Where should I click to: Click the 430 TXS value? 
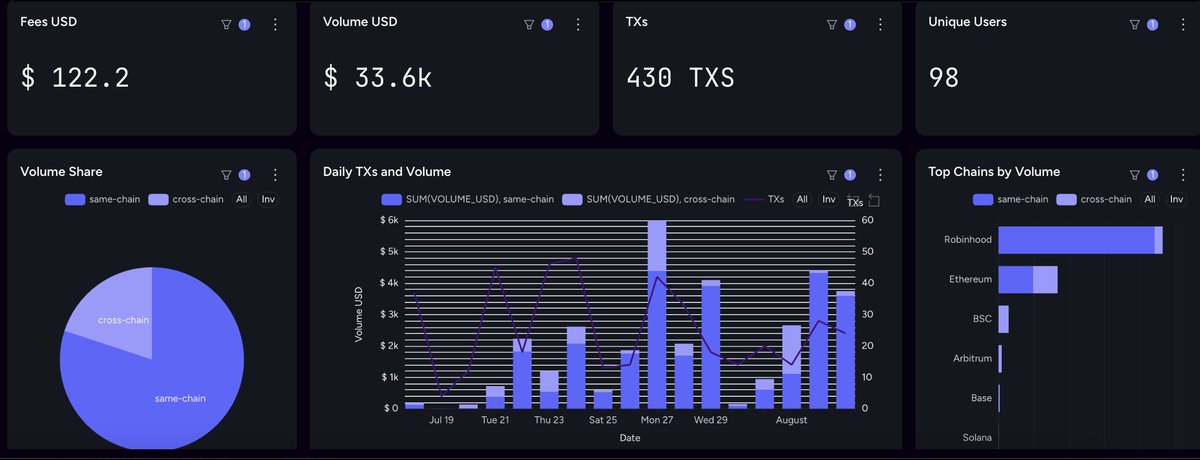click(x=680, y=77)
